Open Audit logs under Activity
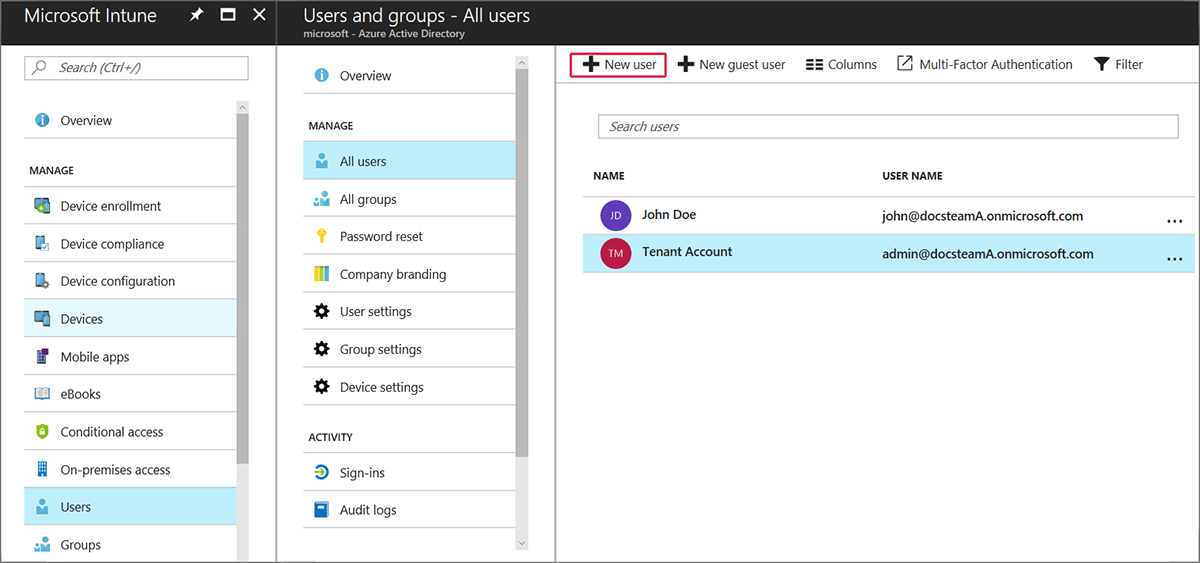1200x563 pixels. 409,510
